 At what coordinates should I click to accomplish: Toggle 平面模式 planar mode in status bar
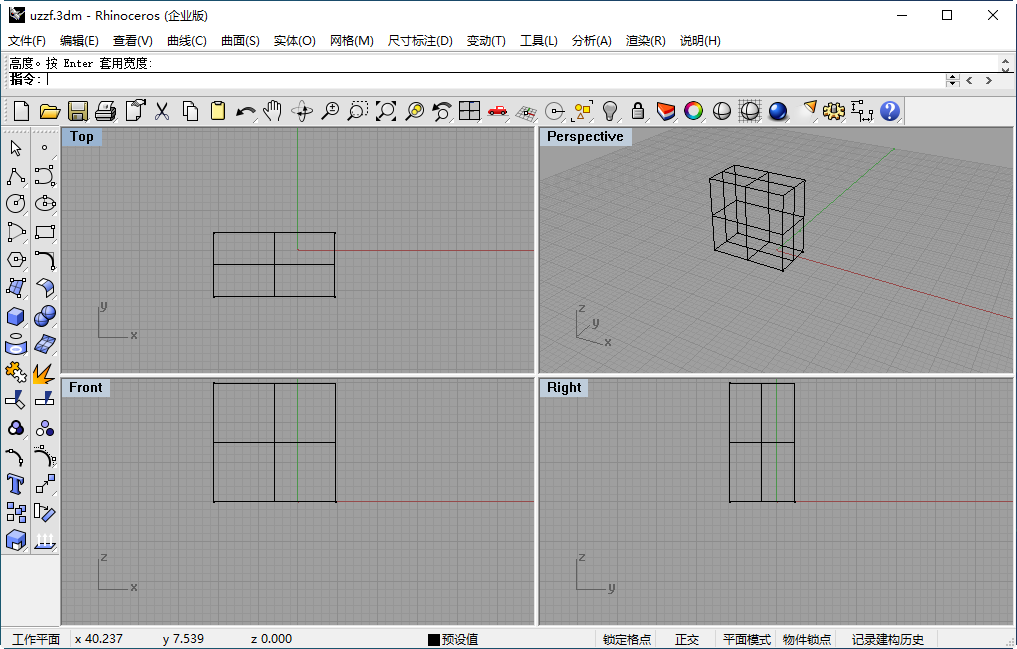click(747, 639)
